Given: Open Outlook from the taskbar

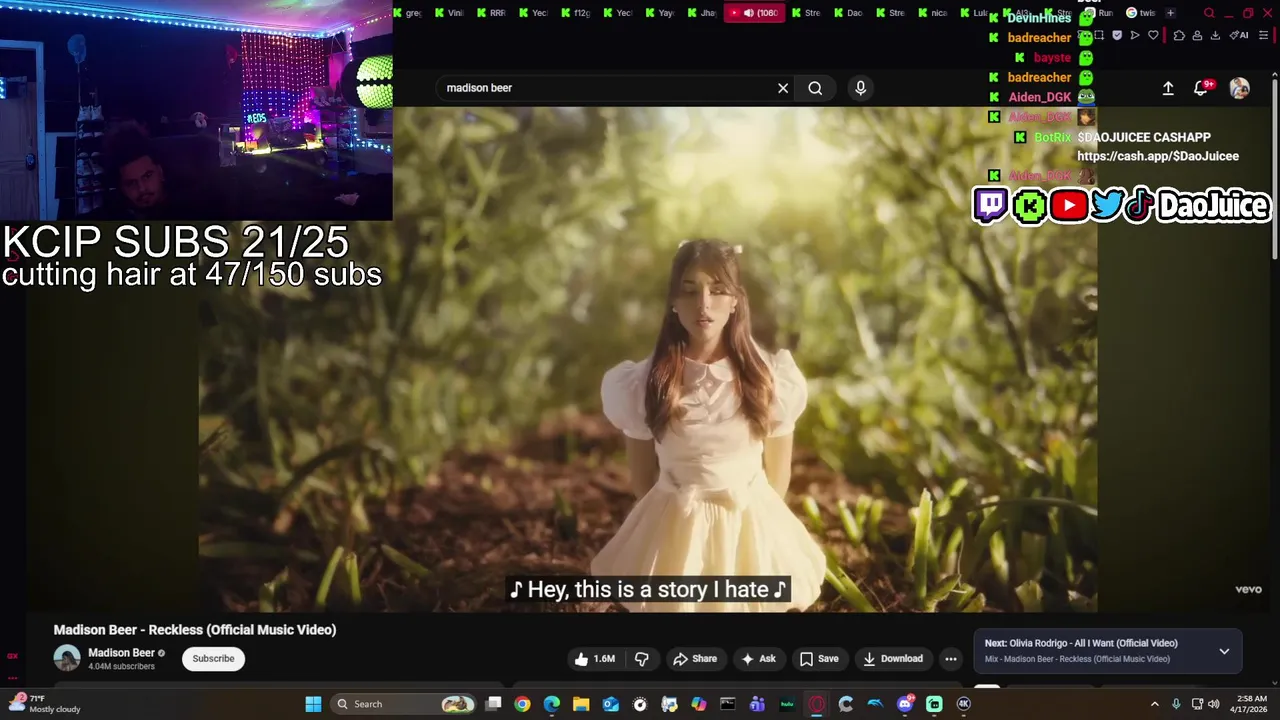Looking at the screenshot, I should (x=610, y=704).
